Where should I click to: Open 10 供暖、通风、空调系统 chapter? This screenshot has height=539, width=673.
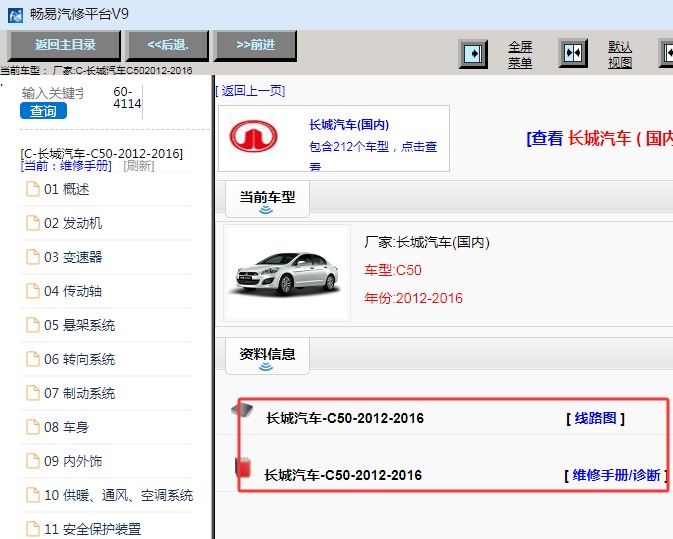[118, 495]
